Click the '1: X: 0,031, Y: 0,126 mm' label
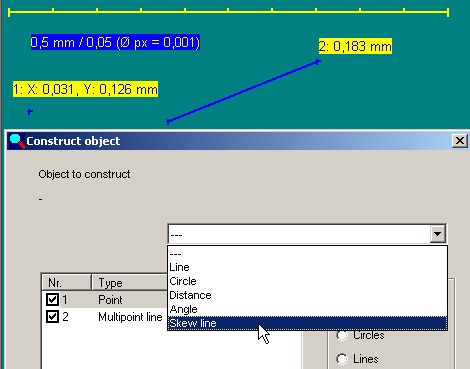Image resolution: width=470 pixels, height=369 pixels. (x=85, y=89)
